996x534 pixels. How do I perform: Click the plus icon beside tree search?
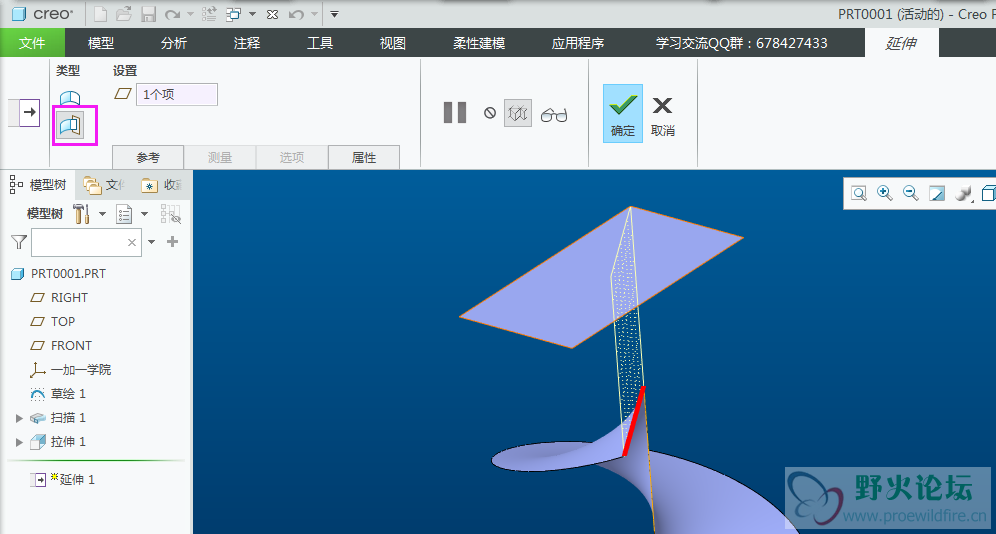click(172, 241)
